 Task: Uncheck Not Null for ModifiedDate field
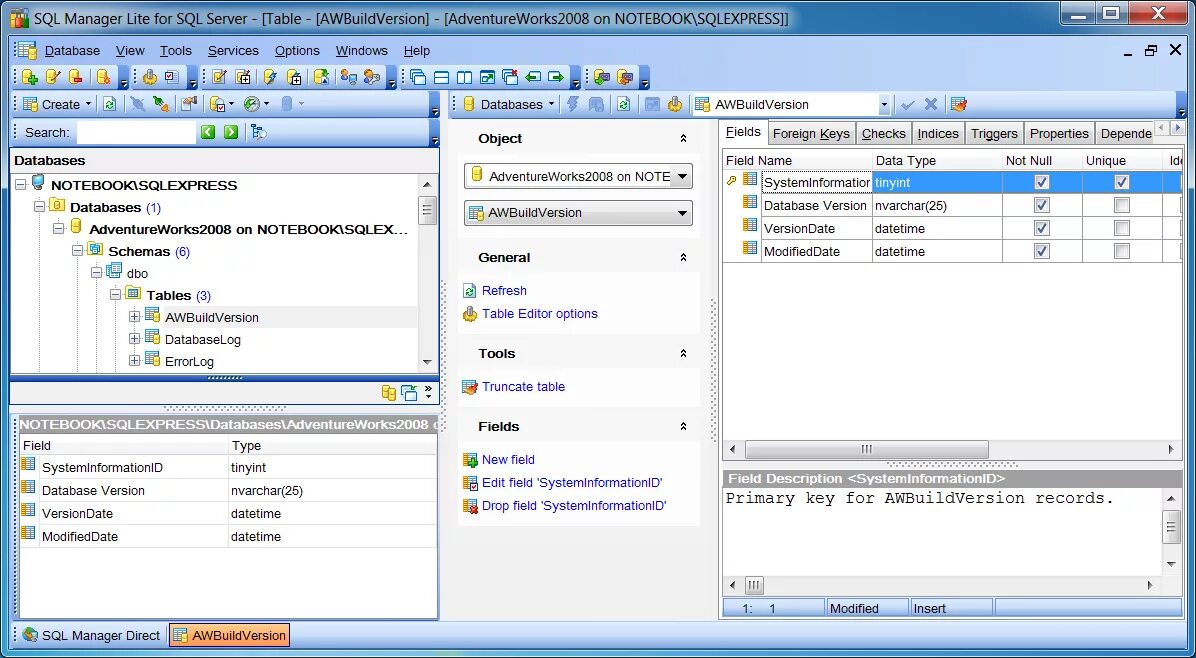point(1042,251)
